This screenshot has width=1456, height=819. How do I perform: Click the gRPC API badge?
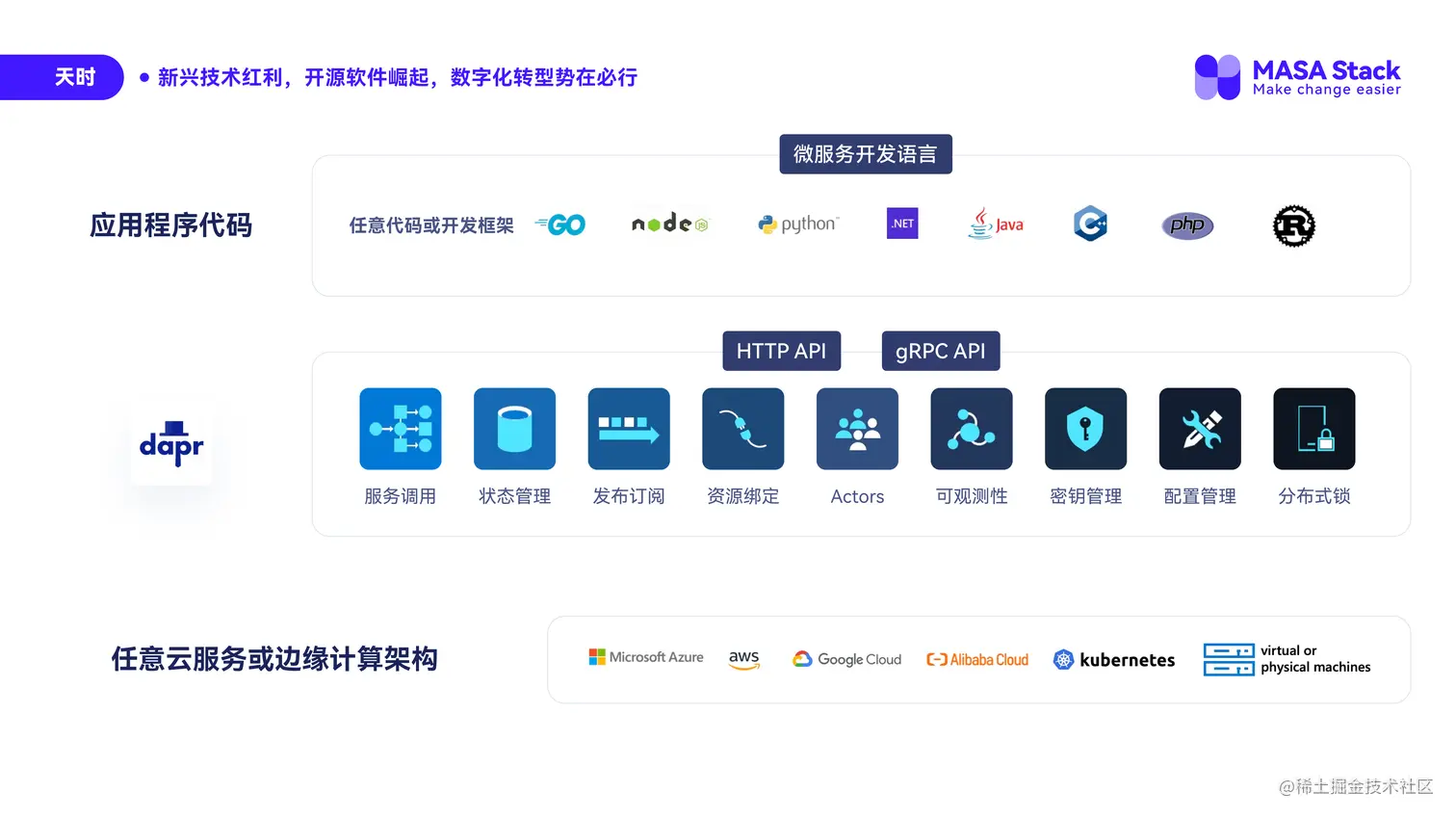point(941,351)
